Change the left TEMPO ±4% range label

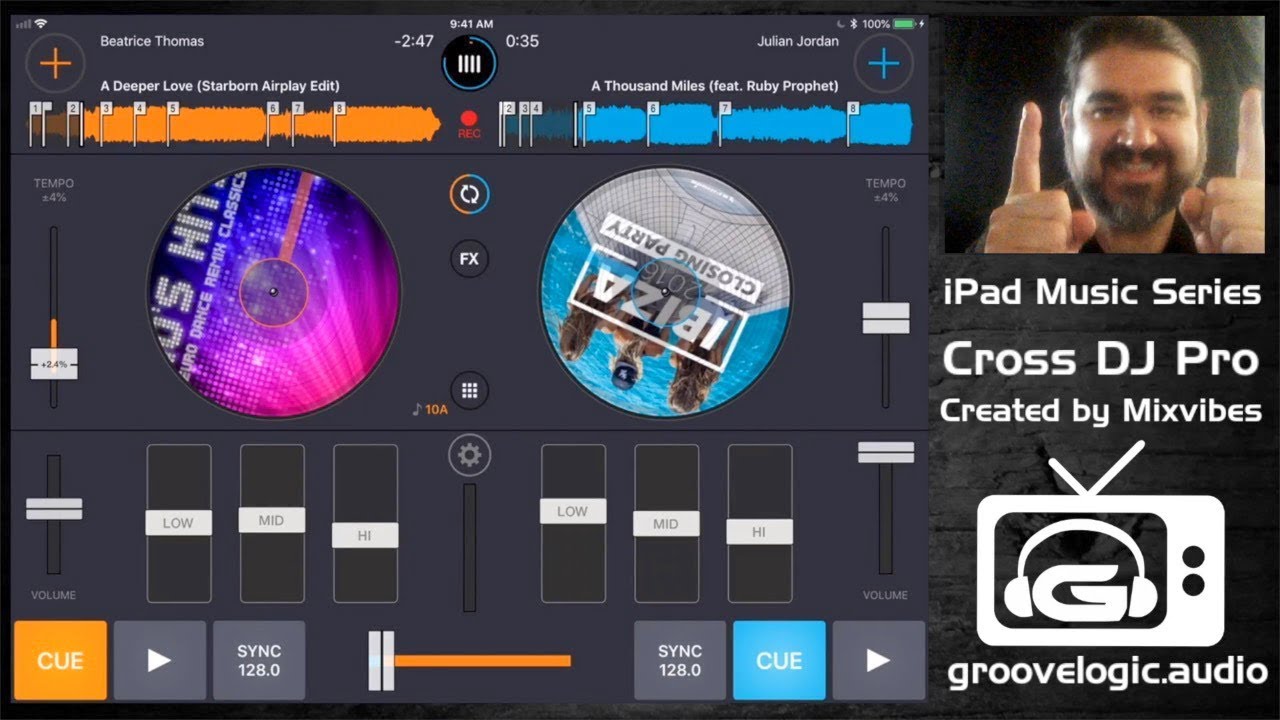(x=54, y=190)
